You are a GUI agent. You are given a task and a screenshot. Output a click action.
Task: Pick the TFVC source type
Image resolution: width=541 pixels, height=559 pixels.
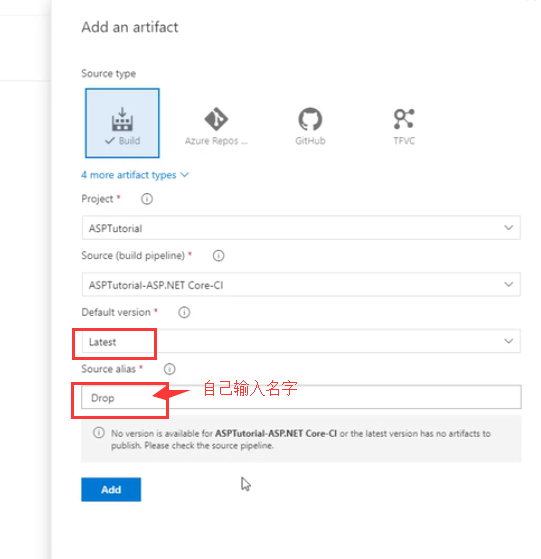coord(404,126)
